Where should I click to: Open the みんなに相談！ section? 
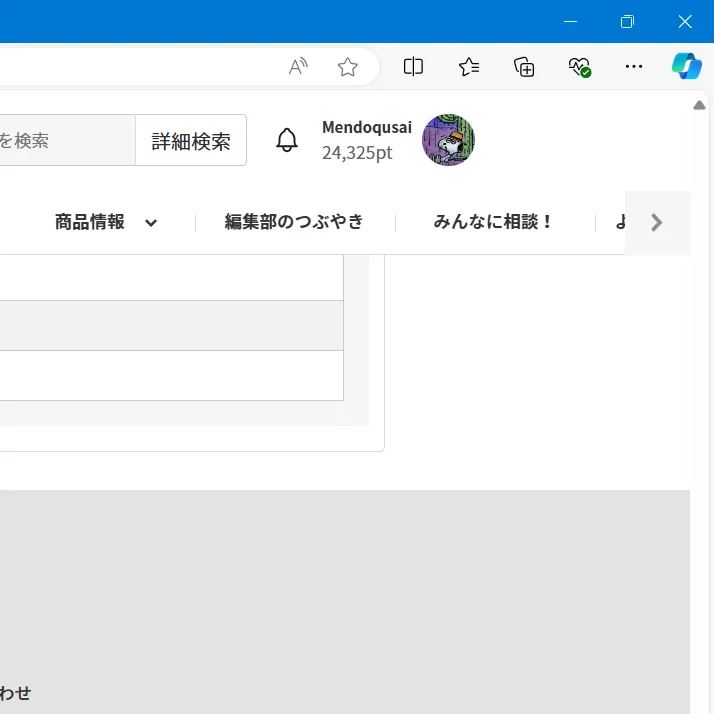pos(494,222)
